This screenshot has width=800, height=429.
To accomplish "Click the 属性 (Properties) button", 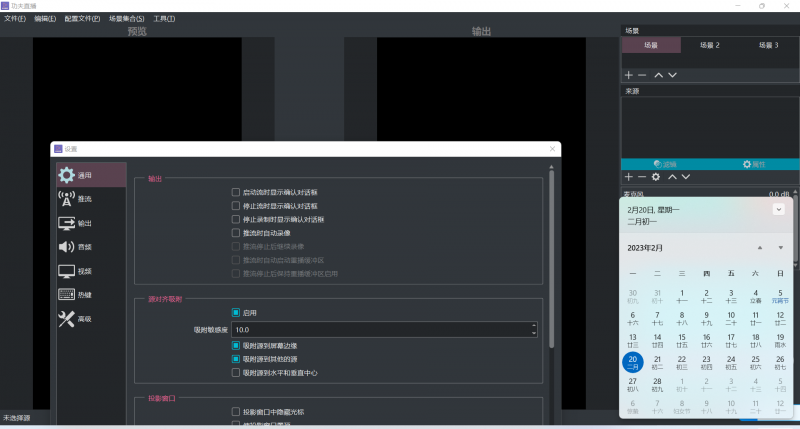I will pyautogui.click(x=753, y=164).
